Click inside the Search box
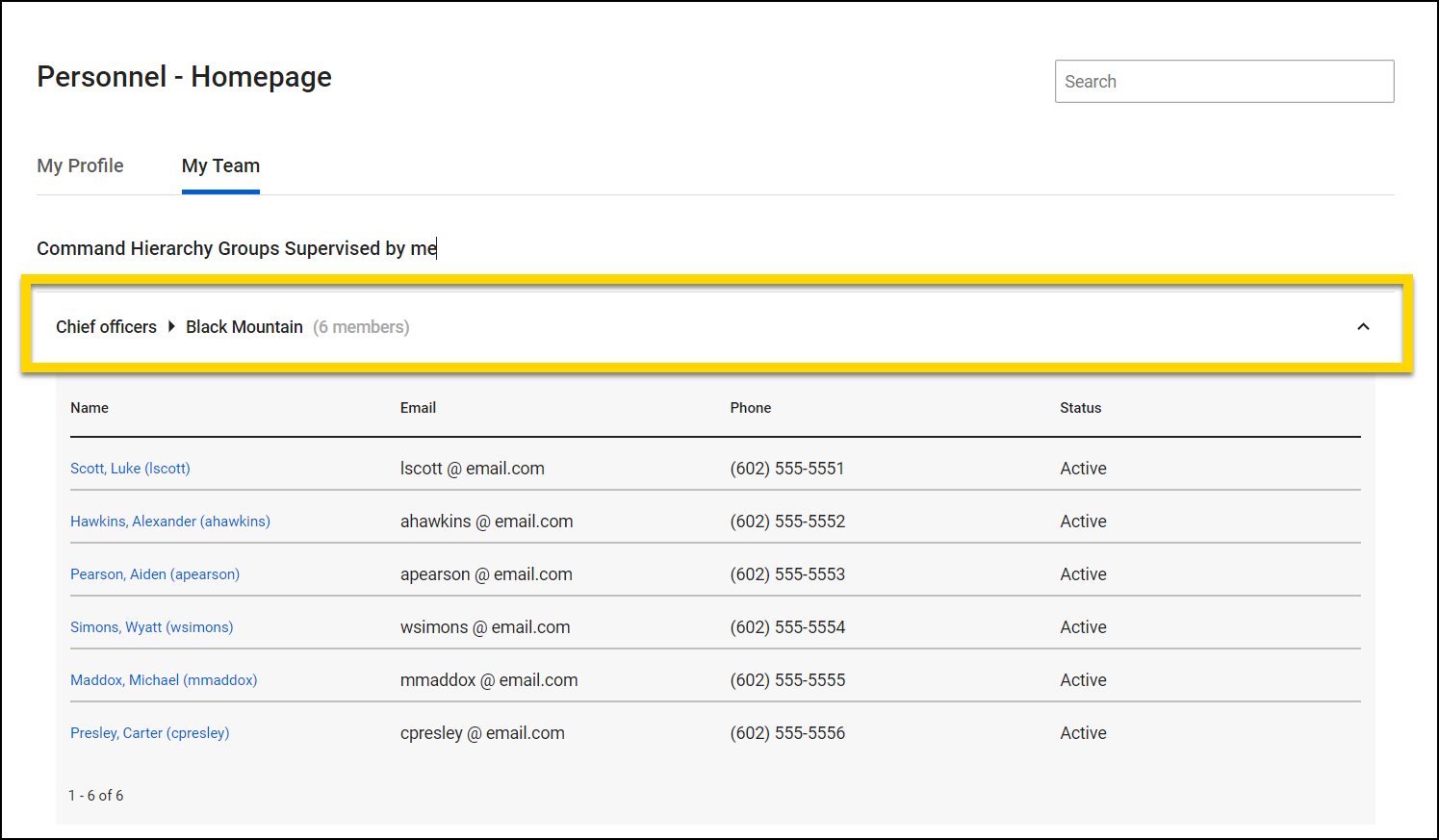The width and height of the screenshot is (1439, 840). click(1223, 81)
